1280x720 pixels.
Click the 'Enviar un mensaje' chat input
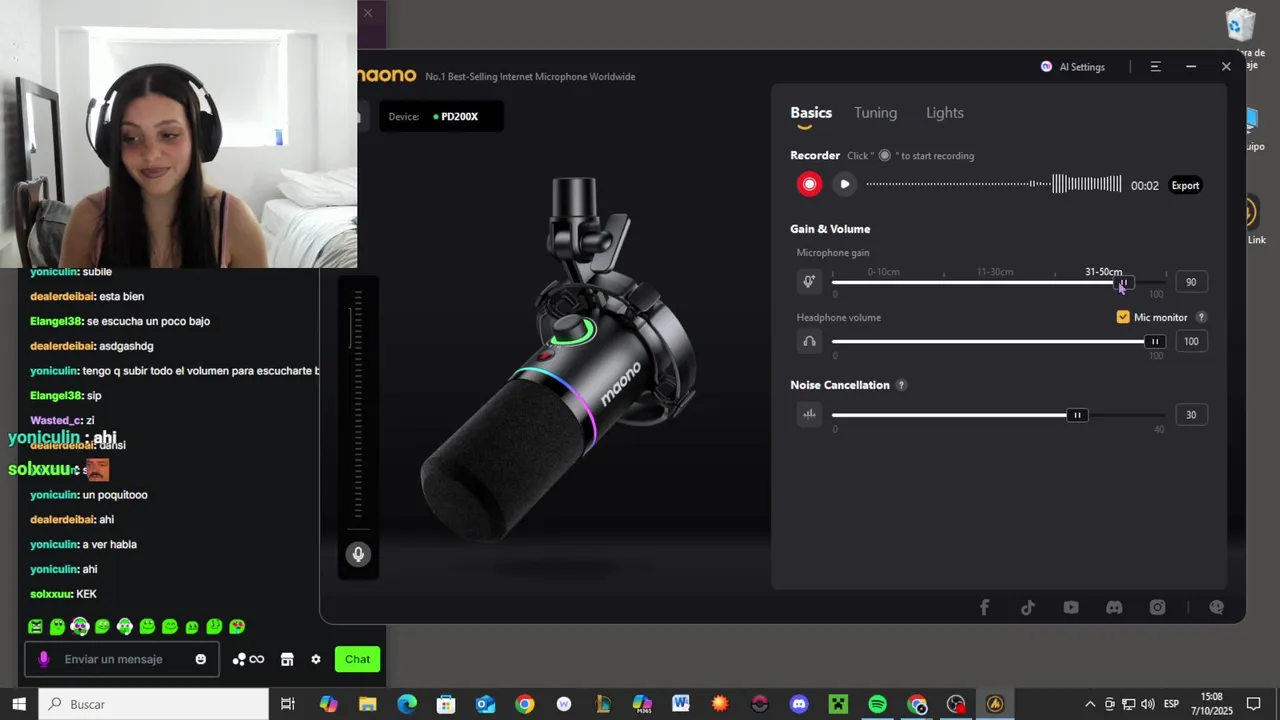[120, 659]
